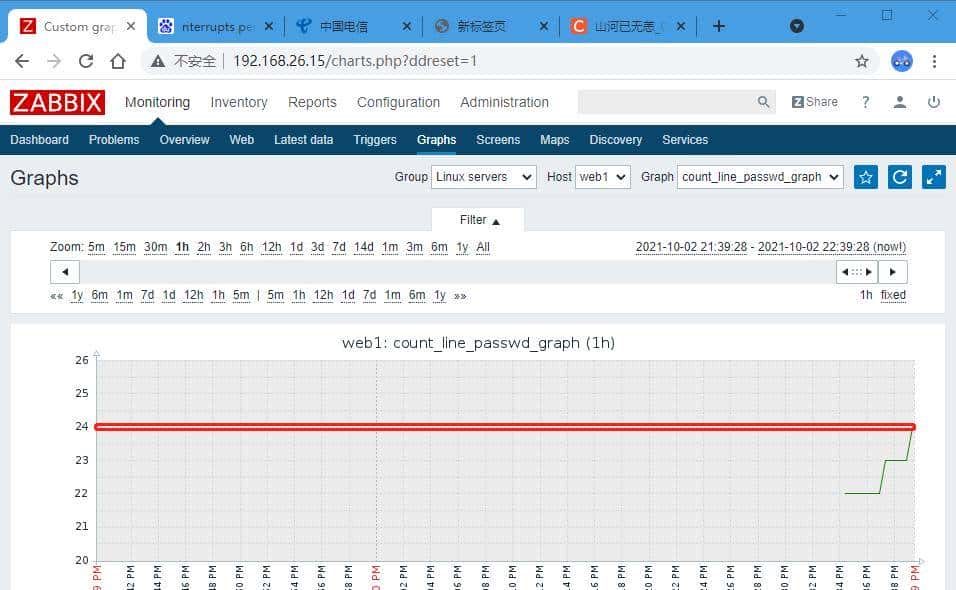The image size is (956, 590).
Task: Open Zabbix help via question mark icon
Action: [864, 102]
